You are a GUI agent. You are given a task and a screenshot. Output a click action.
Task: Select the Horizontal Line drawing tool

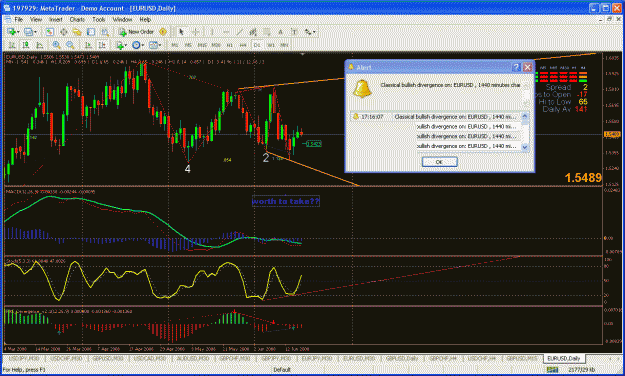(x=226, y=32)
